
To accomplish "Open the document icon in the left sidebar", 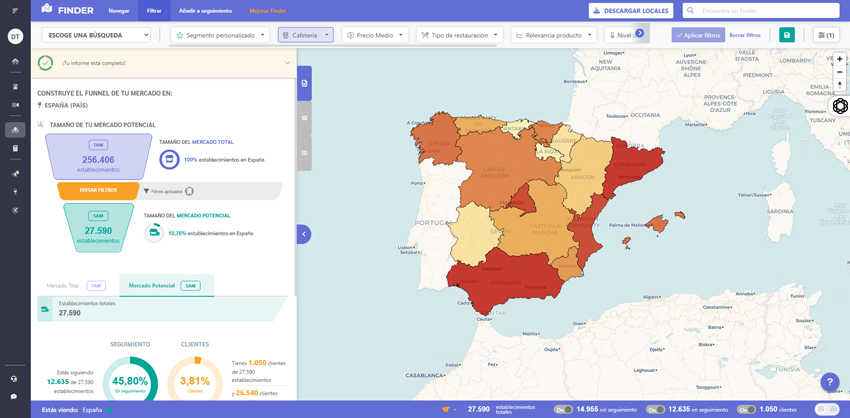I will [x=15, y=86].
